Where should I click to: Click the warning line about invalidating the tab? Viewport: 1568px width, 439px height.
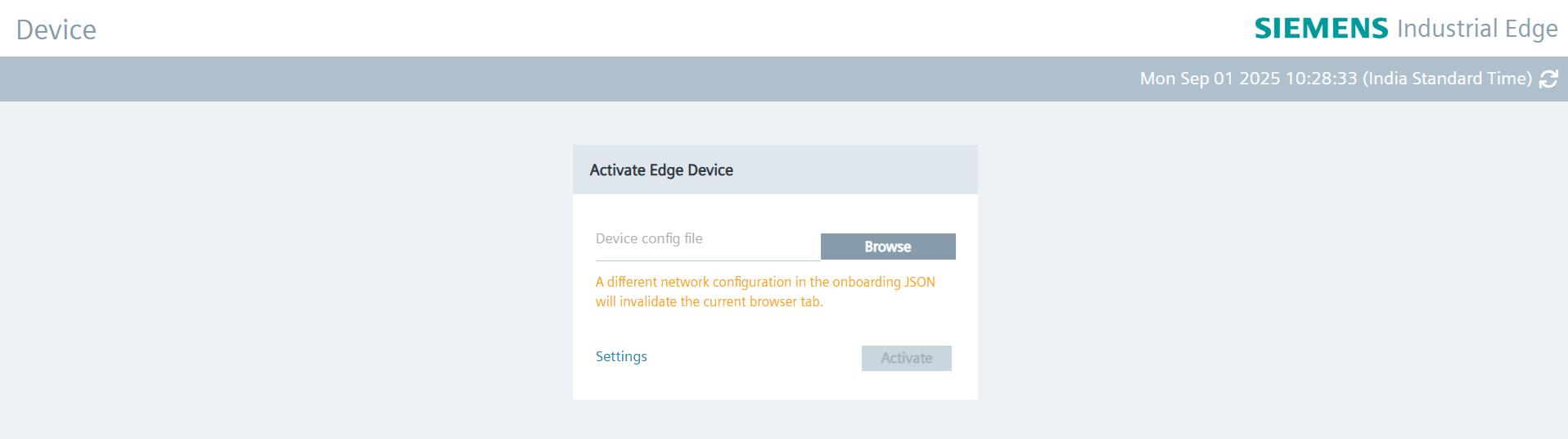(709, 301)
